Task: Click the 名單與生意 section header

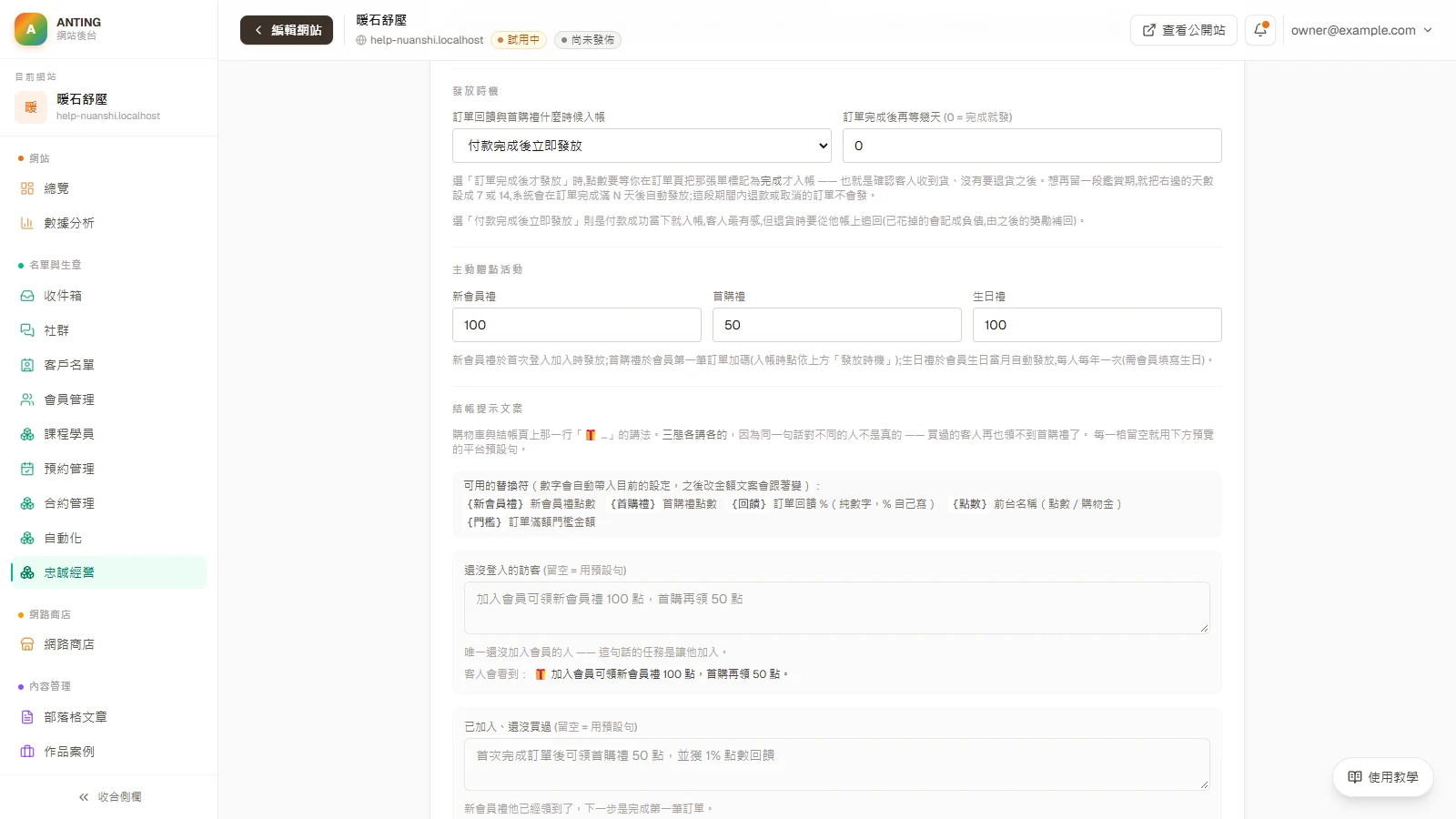Action: (56, 265)
